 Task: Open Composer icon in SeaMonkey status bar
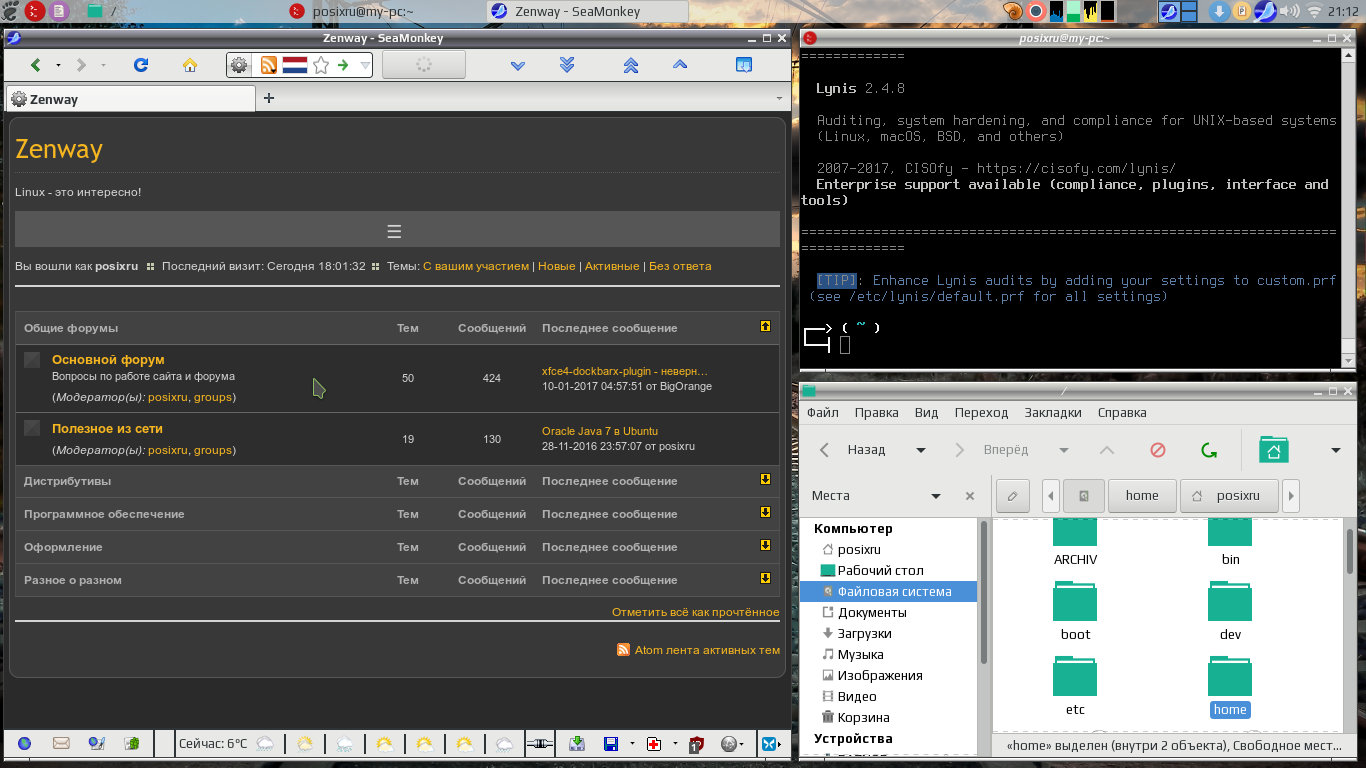(x=97, y=743)
